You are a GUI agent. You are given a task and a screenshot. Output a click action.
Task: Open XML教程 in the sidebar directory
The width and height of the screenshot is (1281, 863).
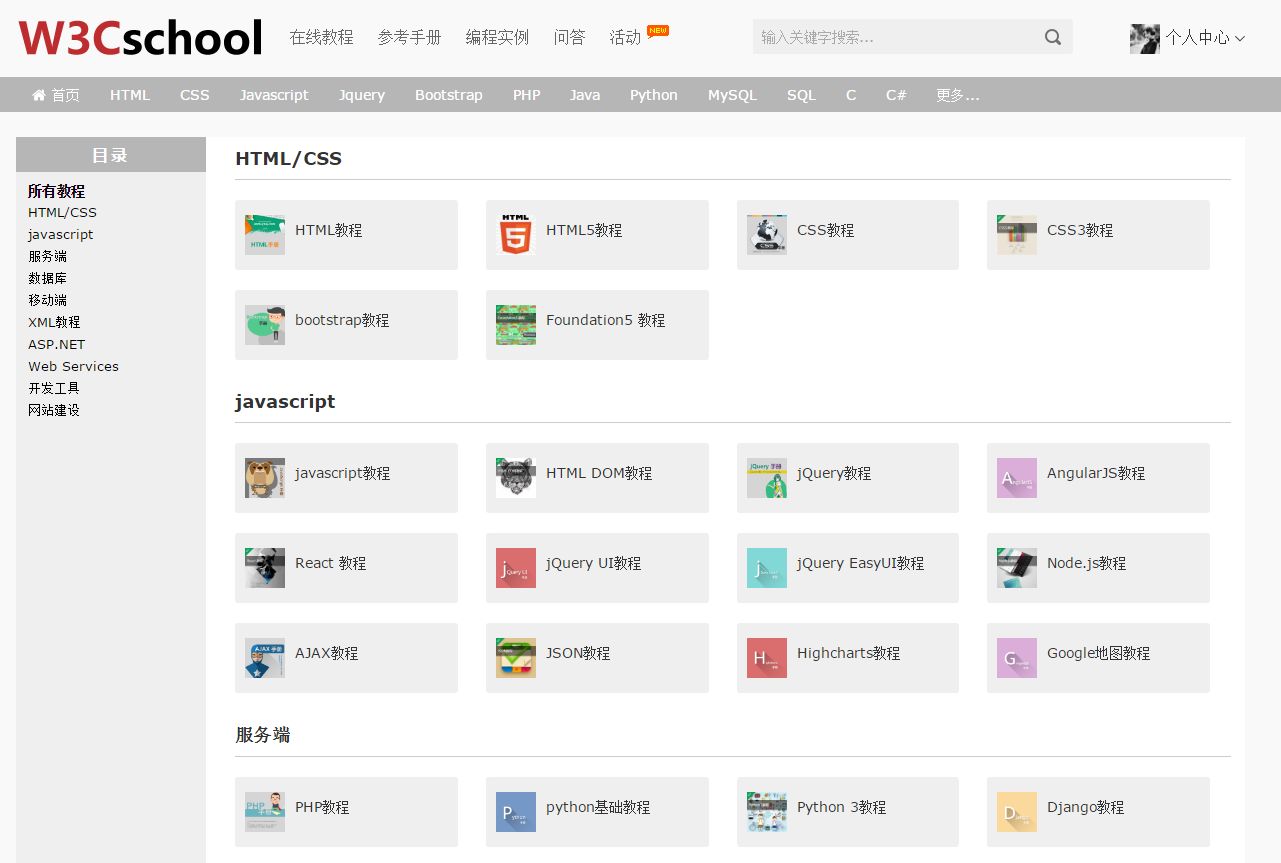[54, 322]
